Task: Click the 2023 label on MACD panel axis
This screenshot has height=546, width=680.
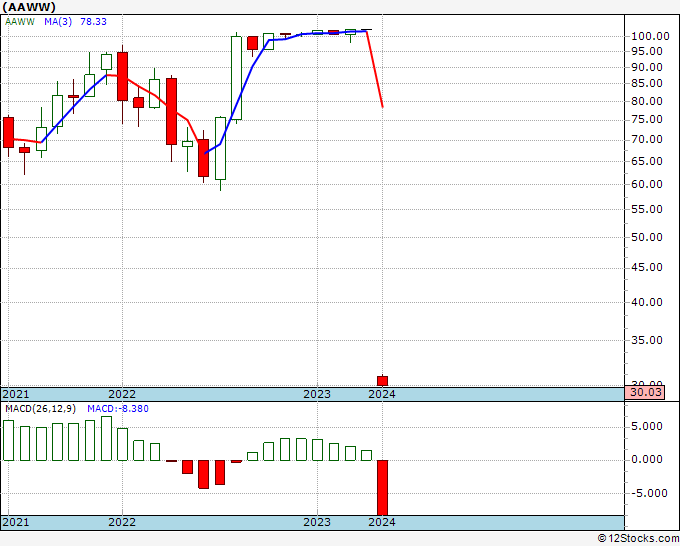Action: 317,523
